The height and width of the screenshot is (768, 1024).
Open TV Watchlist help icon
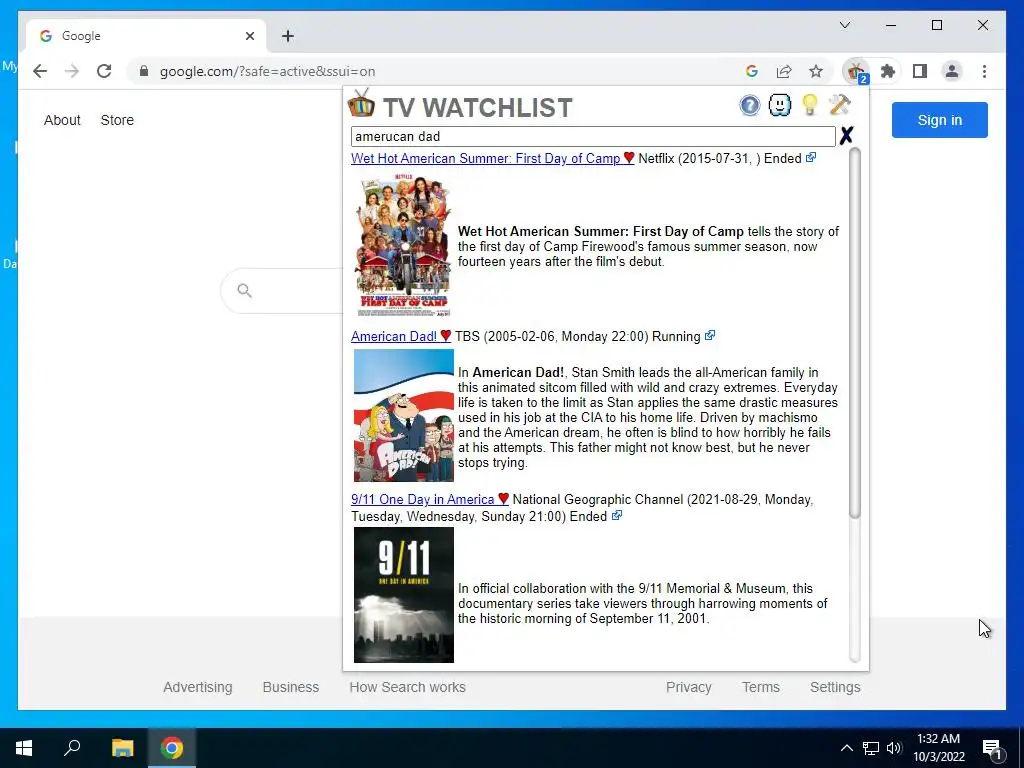tap(750, 105)
